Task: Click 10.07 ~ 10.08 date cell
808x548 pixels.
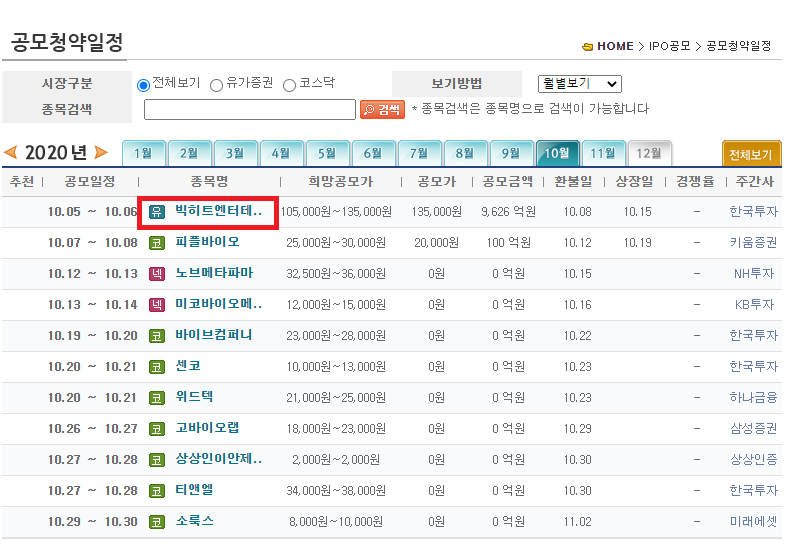Action: pyautogui.click(x=93, y=243)
